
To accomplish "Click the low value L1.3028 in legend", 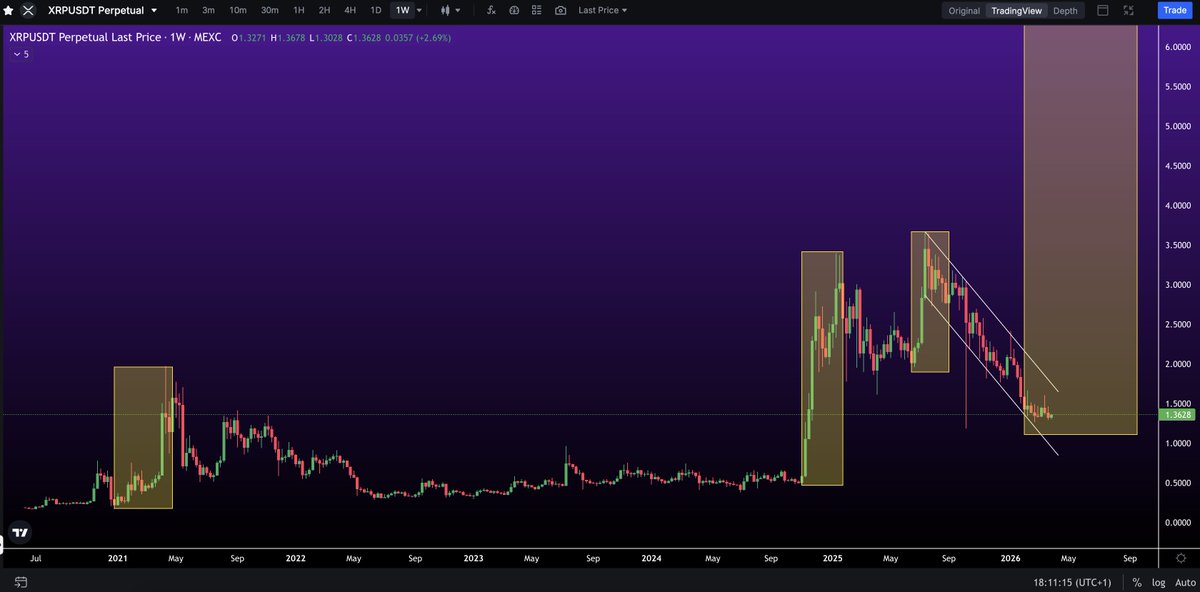I will [328, 38].
